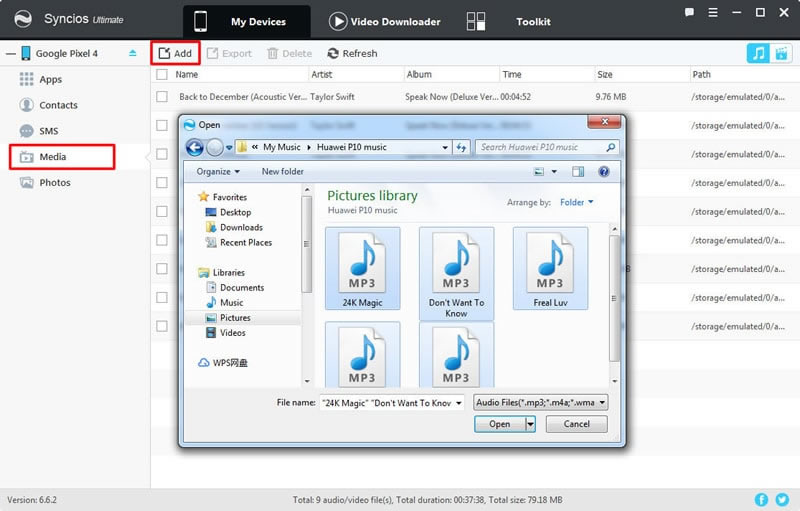Check the Back to December row checkbox

162,96
